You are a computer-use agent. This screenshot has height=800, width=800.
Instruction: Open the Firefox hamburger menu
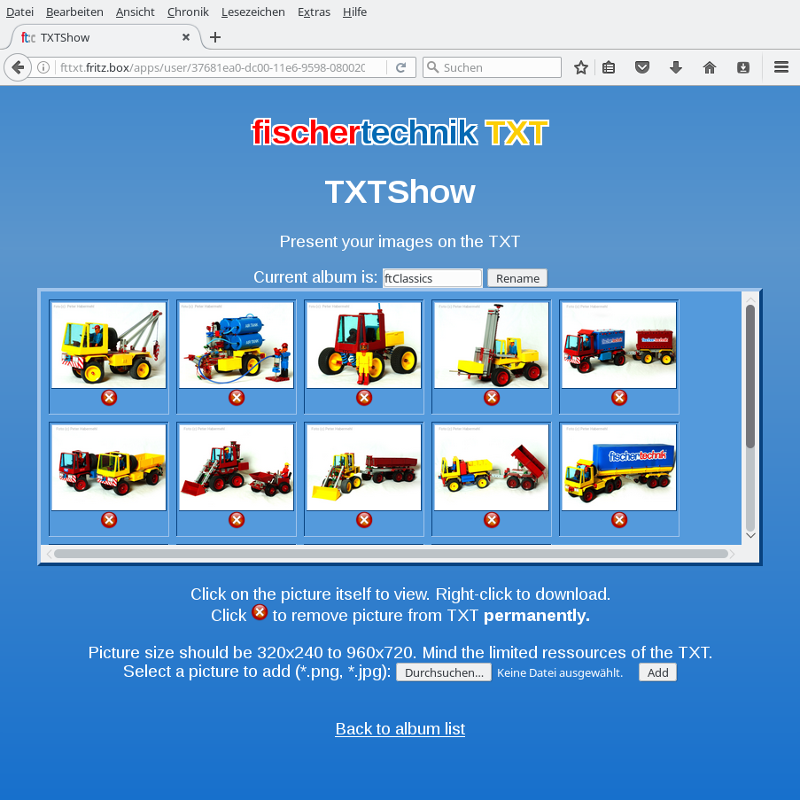[x=781, y=67]
